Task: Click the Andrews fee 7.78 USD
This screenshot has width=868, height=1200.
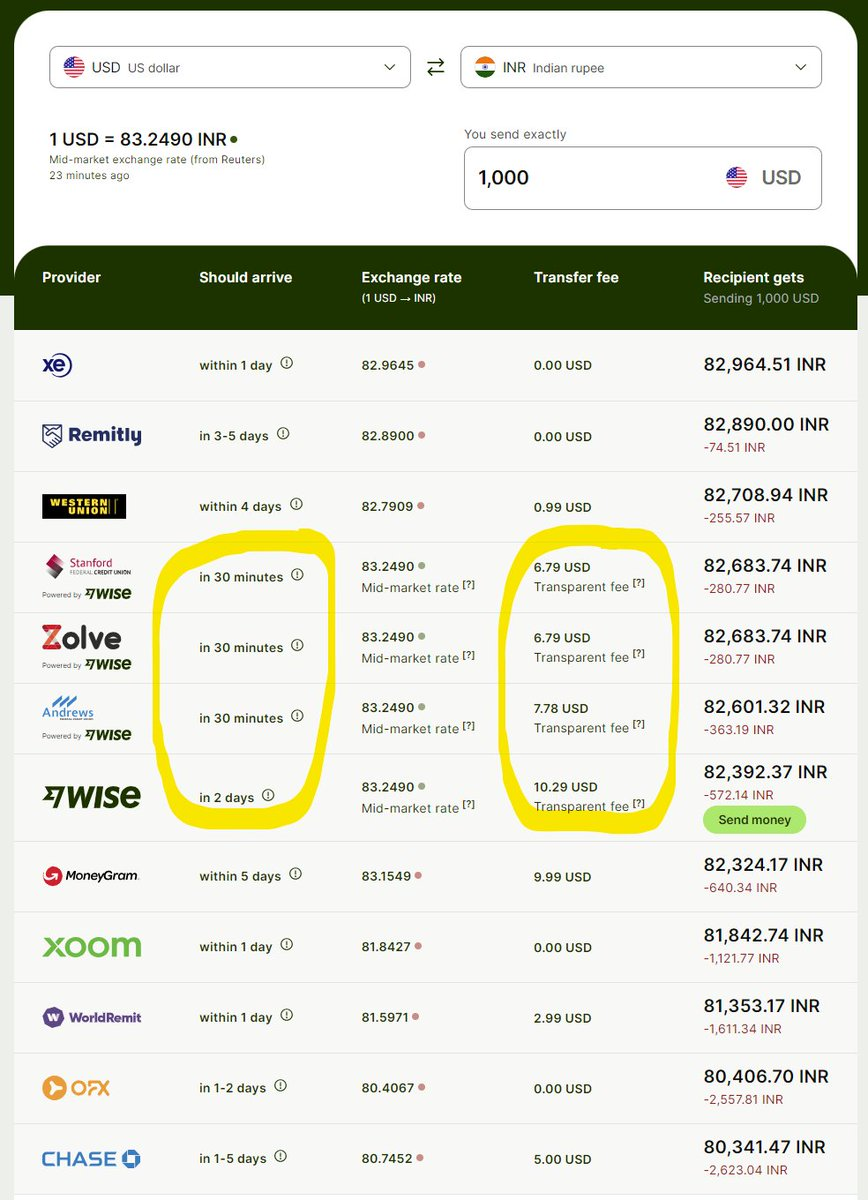Action: pyautogui.click(x=561, y=708)
